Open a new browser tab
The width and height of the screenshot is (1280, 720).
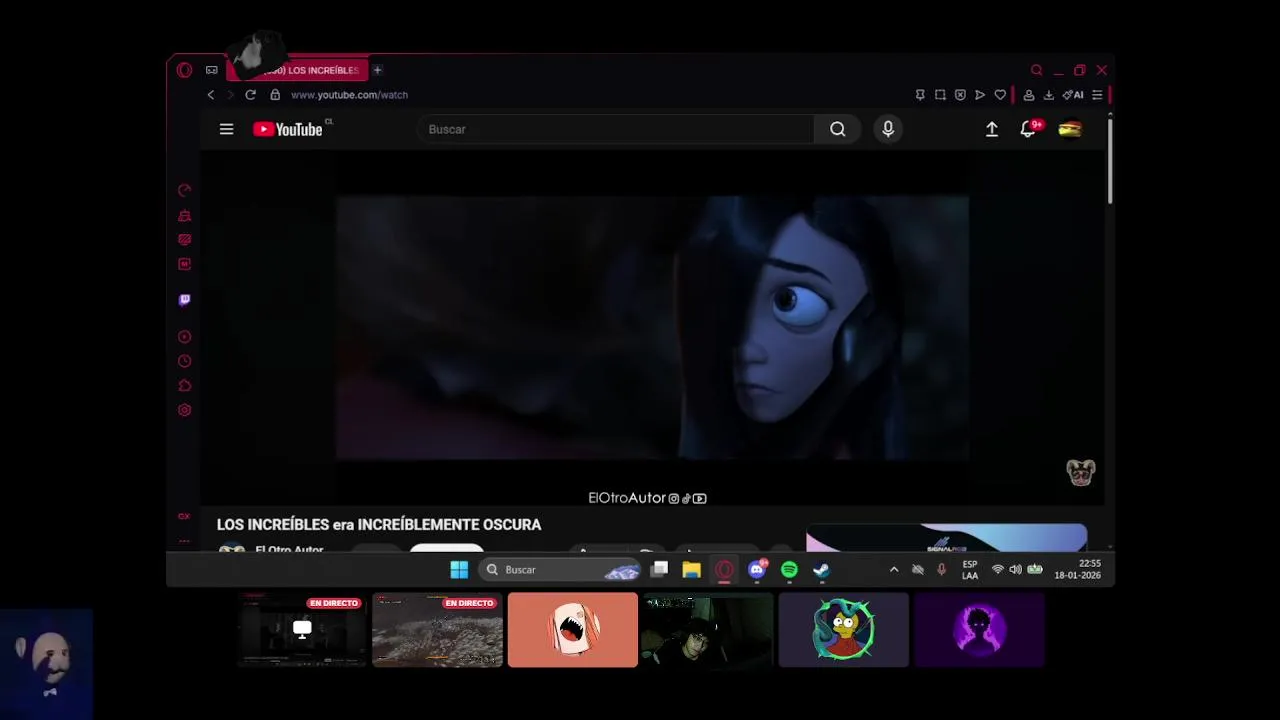(377, 70)
